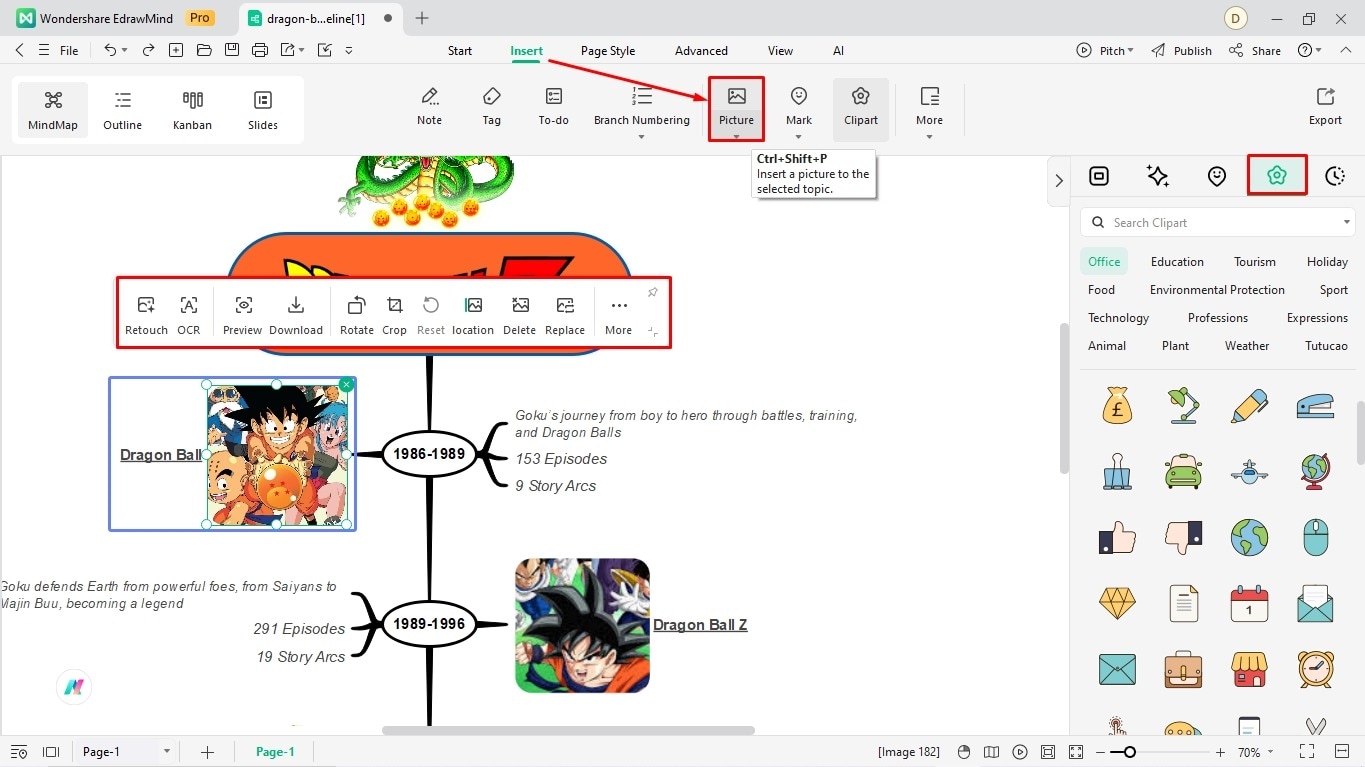Open the AI ribbon tab
This screenshot has width=1365, height=767.
click(838, 51)
